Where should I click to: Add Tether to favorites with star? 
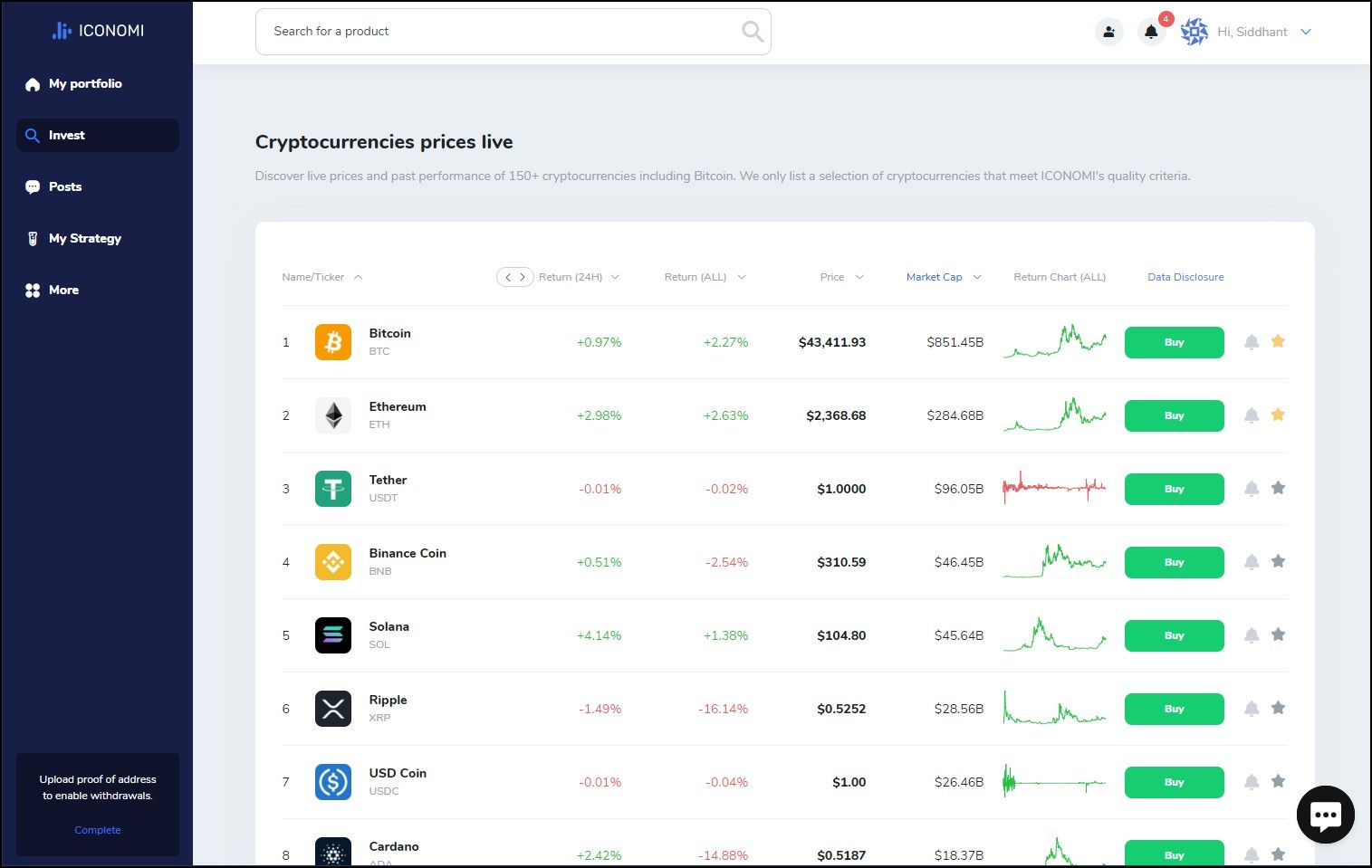pyautogui.click(x=1278, y=488)
